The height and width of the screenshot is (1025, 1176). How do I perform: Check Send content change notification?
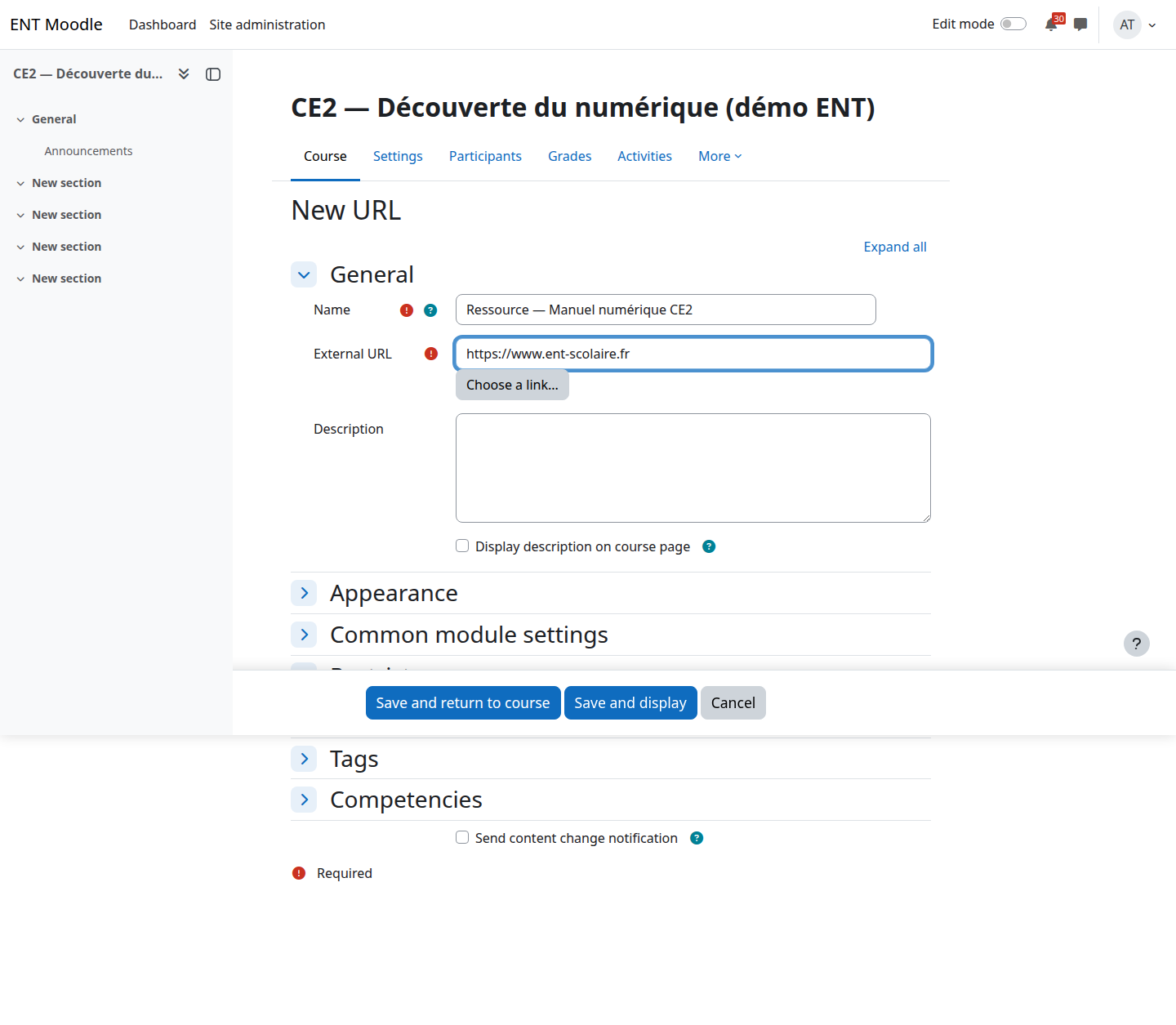[x=462, y=837]
